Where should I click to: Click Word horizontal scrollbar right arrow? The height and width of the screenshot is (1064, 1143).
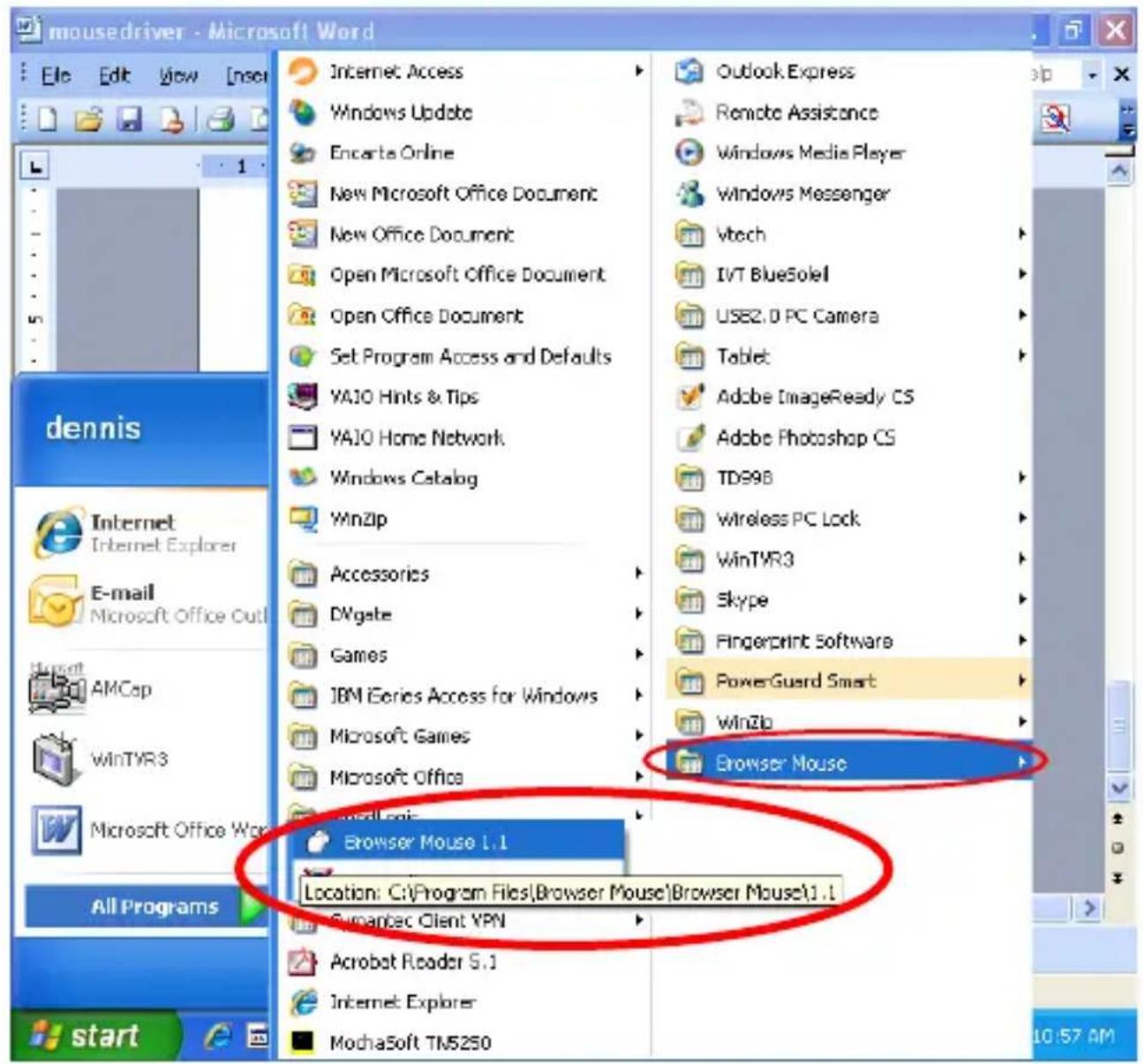coord(1090,907)
